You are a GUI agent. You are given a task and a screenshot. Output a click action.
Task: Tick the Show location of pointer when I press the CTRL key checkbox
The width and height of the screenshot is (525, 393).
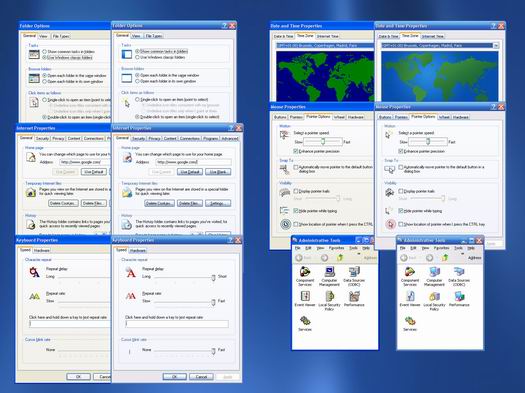tap(400, 224)
